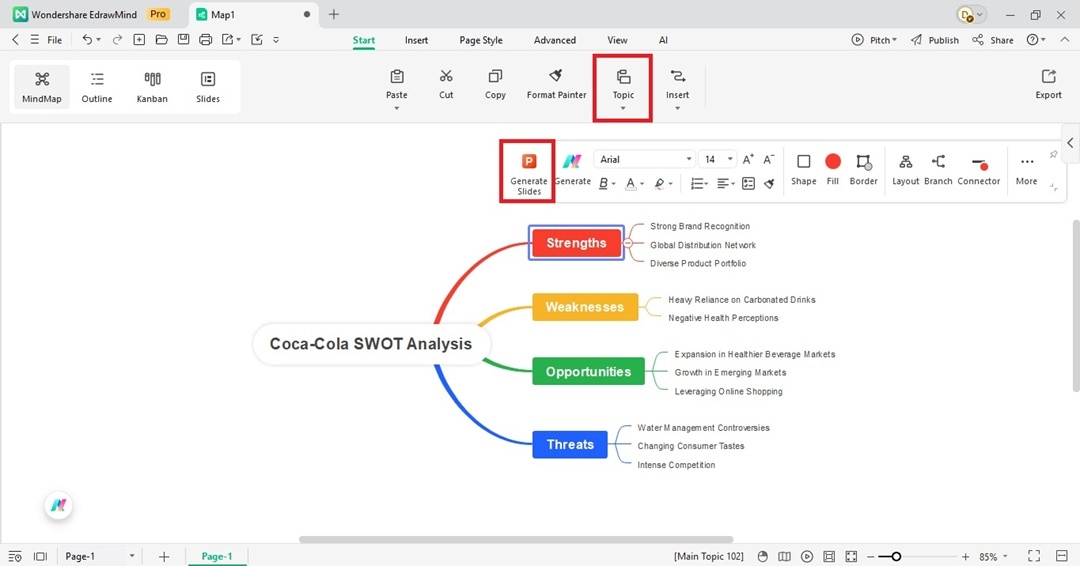Click the fit-to-page icon in status bar
The width and height of the screenshot is (1080, 566).
pos(851,556)
